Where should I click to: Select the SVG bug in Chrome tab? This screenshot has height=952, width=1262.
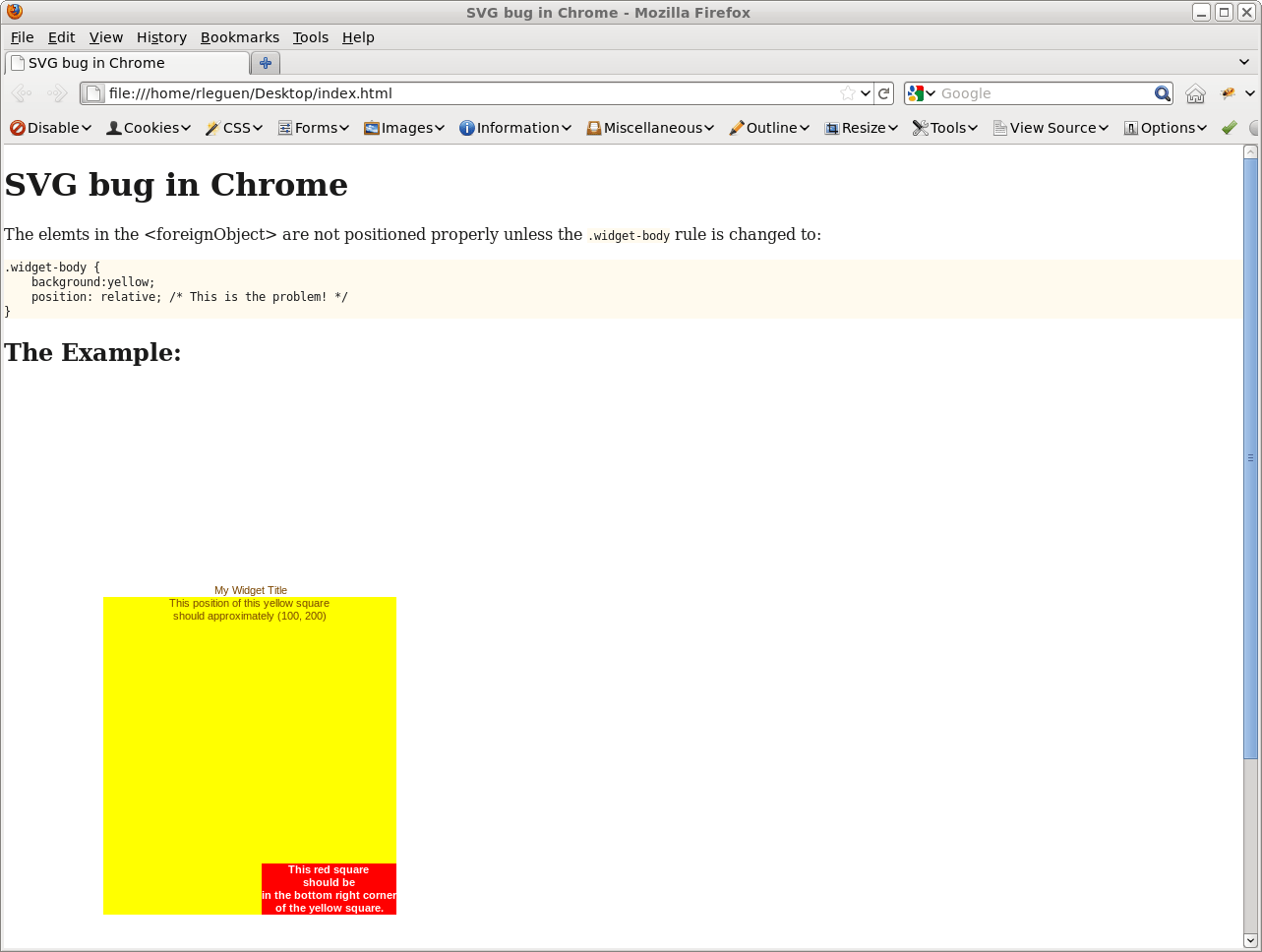tap(128, 63)
